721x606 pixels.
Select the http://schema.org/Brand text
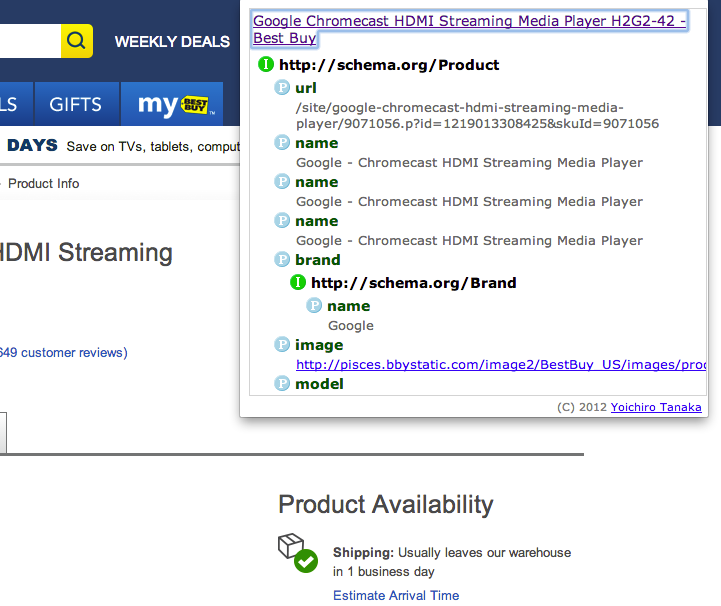(414, 283)
